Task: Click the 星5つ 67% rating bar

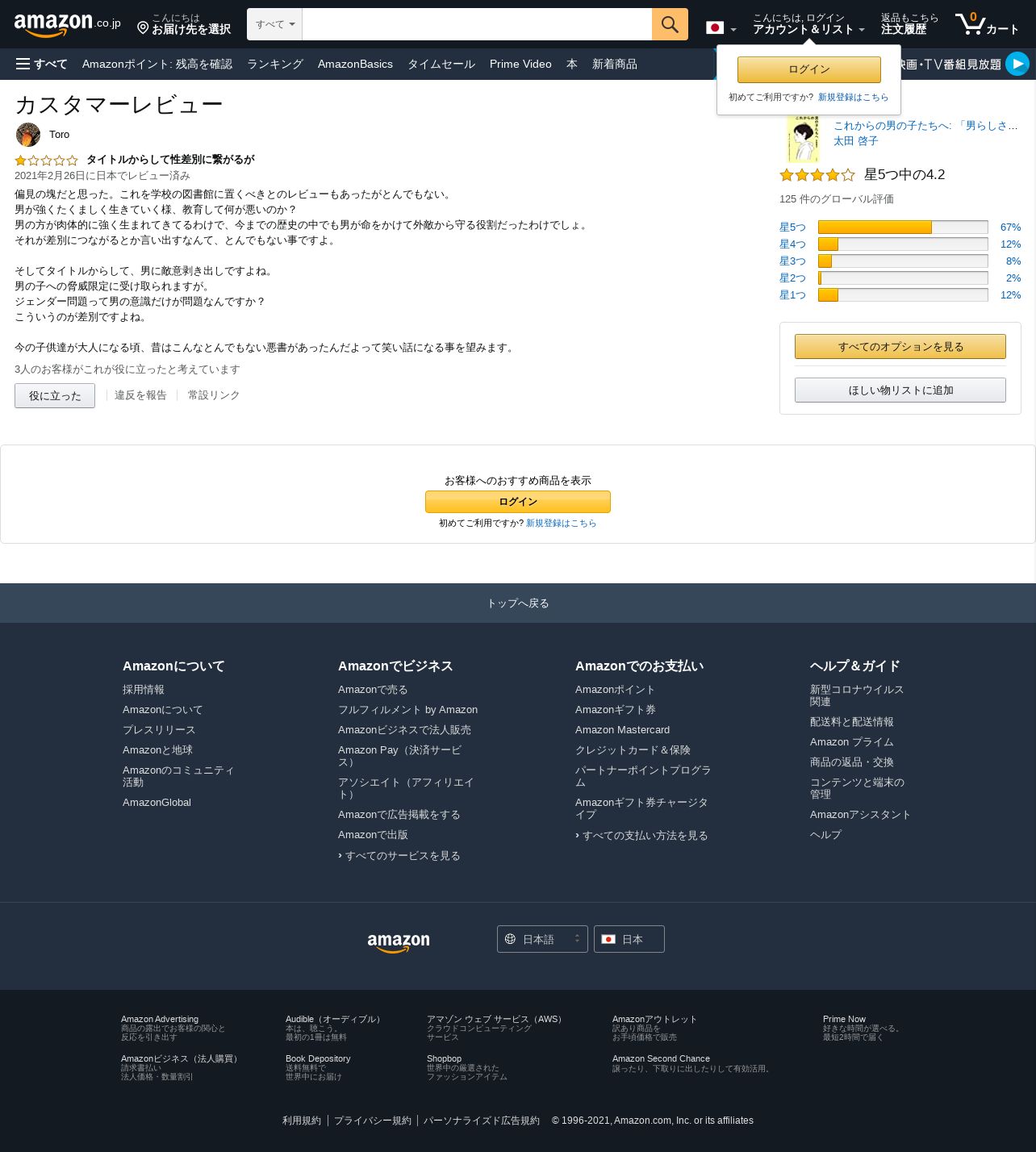Action: 903,227
